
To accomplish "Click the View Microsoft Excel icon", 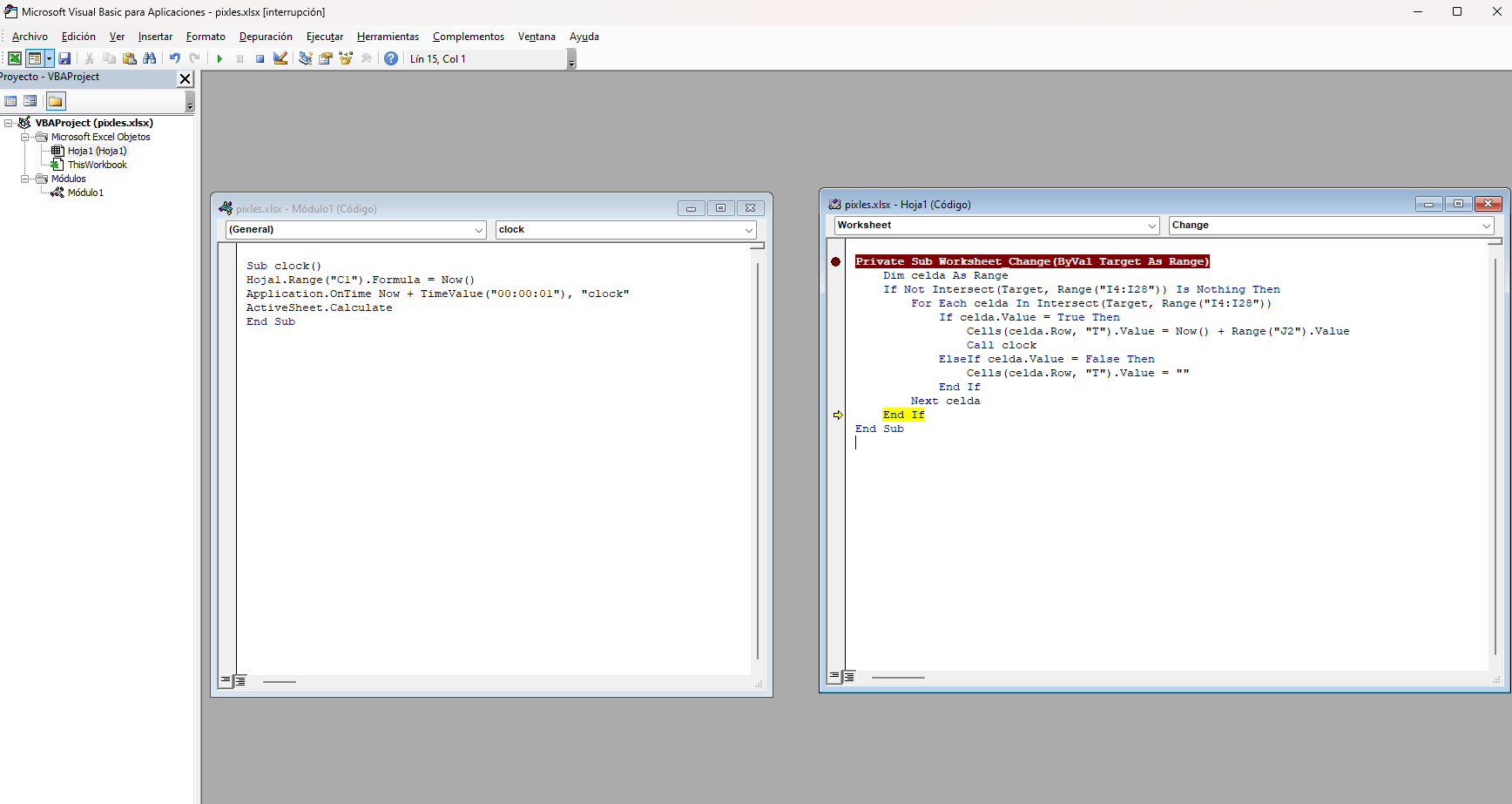I will (15, 58).
